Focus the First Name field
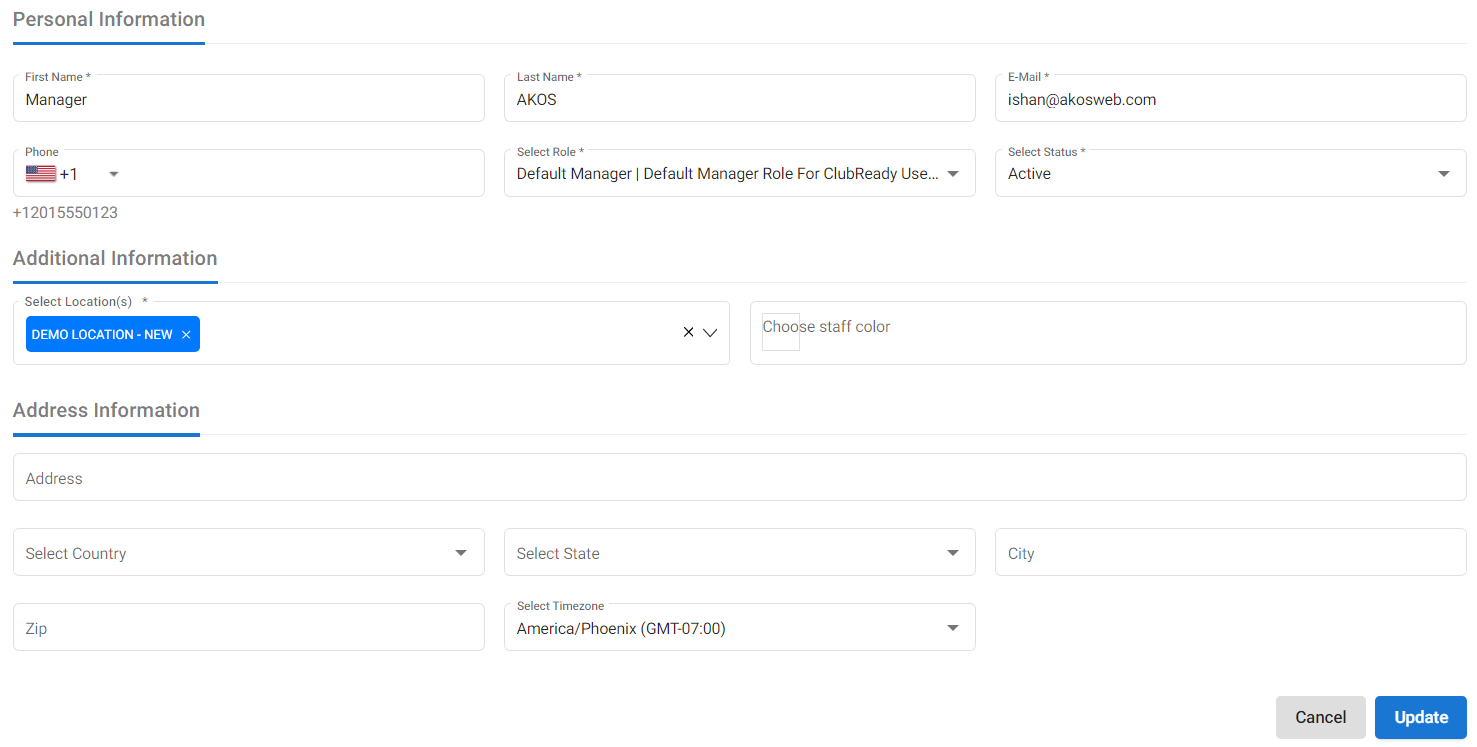1477x747 pixels. [x=248, y=100]
